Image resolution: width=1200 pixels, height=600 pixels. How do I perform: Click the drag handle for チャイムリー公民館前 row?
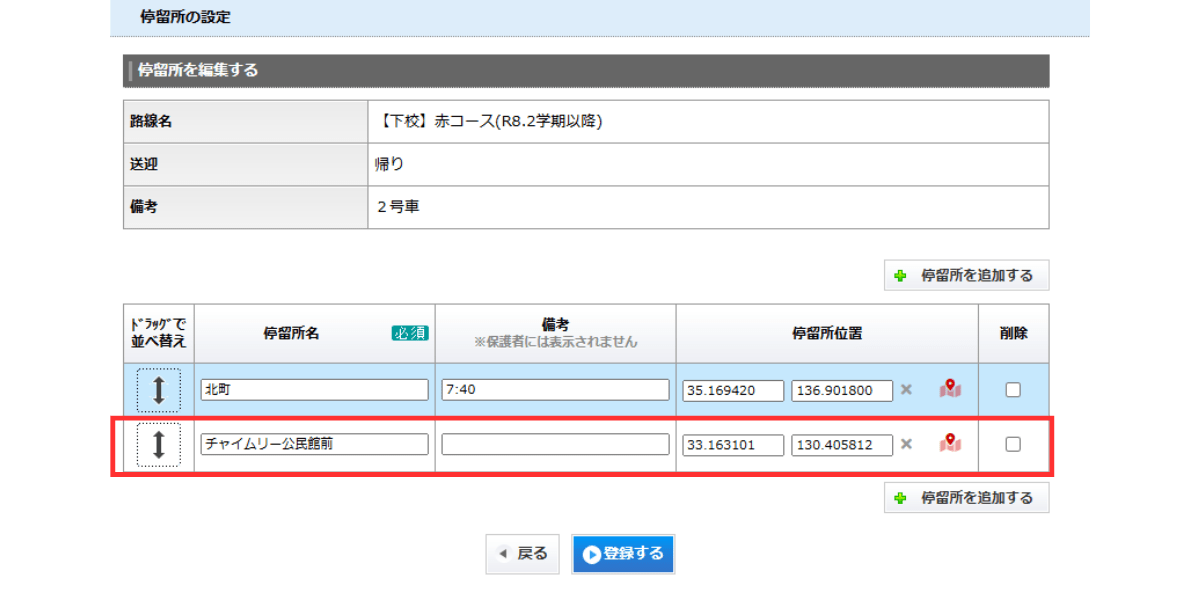158,445
